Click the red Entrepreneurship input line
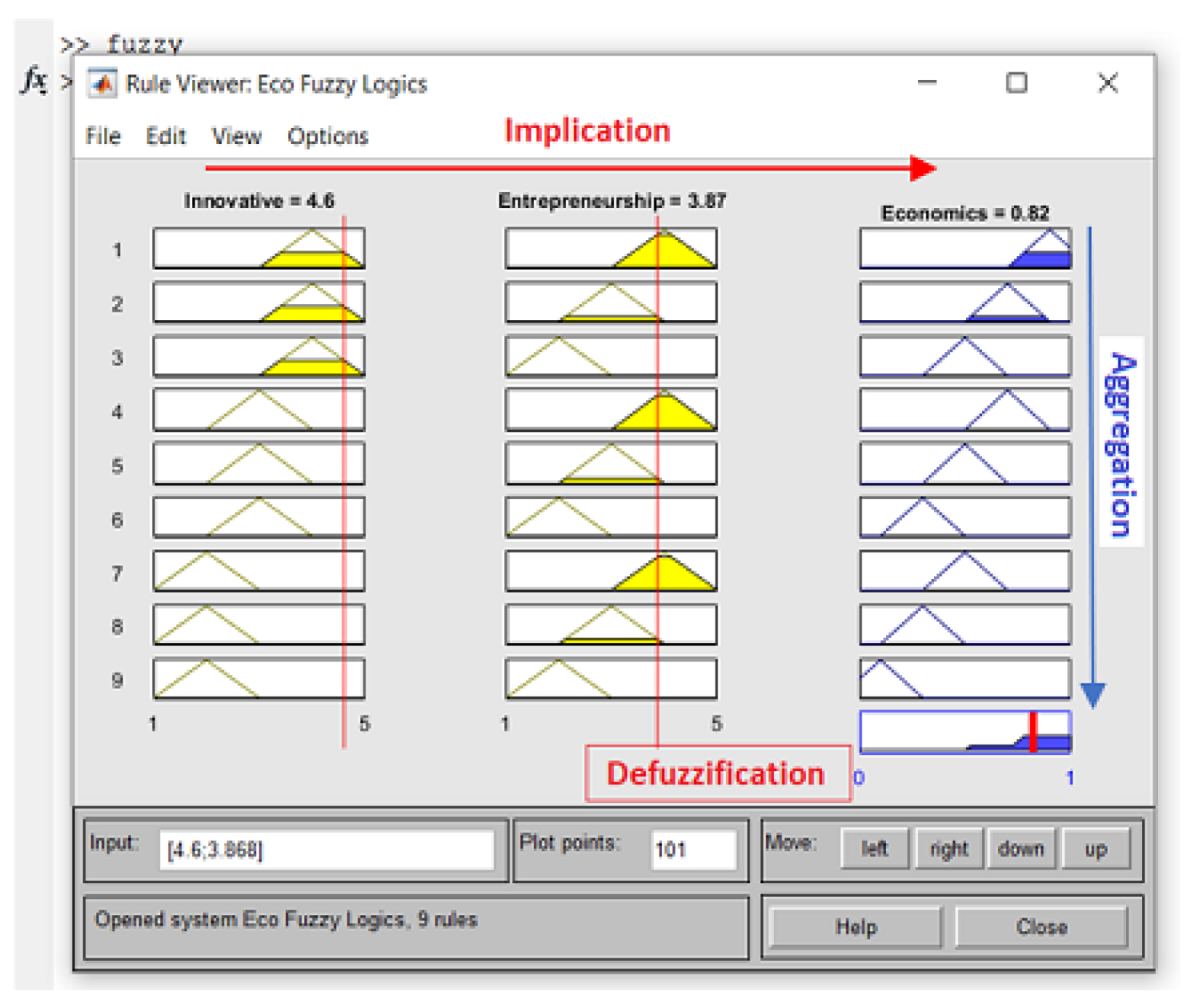Screen dimensions: 1203x1008 (x=658, y=480)
